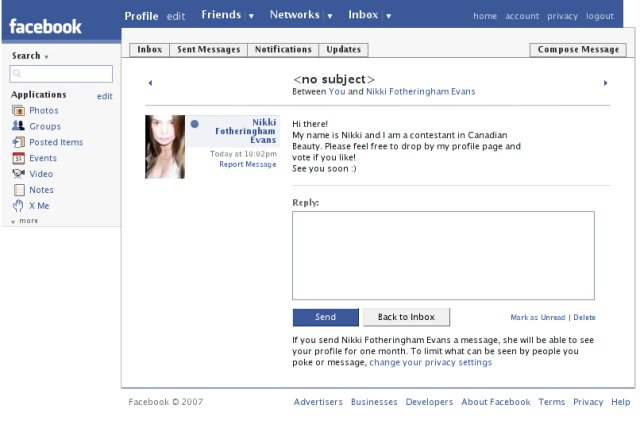
Task: Click the Send button
Action: coord(325,317)
